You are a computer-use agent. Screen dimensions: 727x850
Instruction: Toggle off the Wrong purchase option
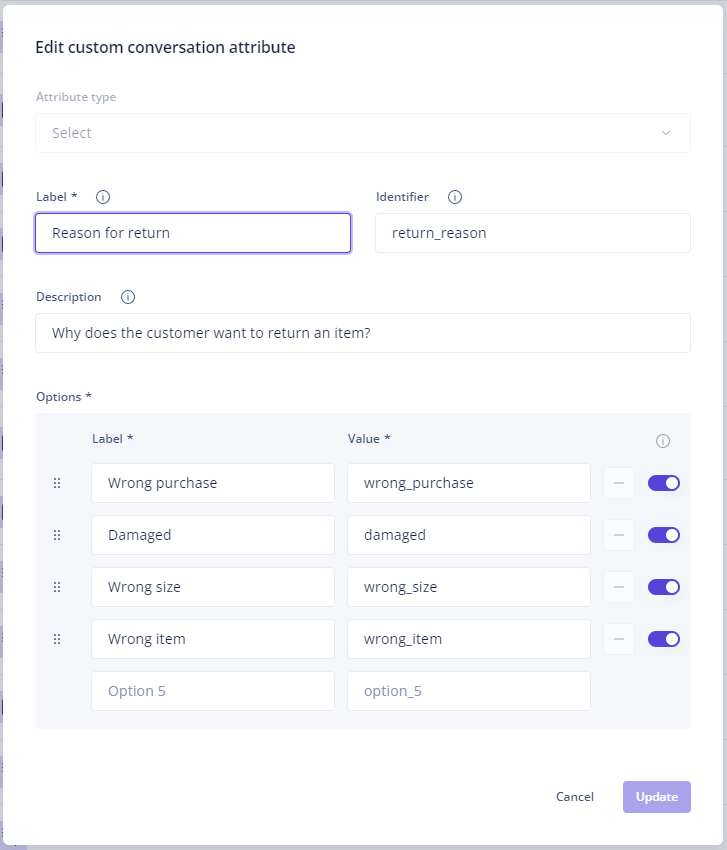click(664, 483)
